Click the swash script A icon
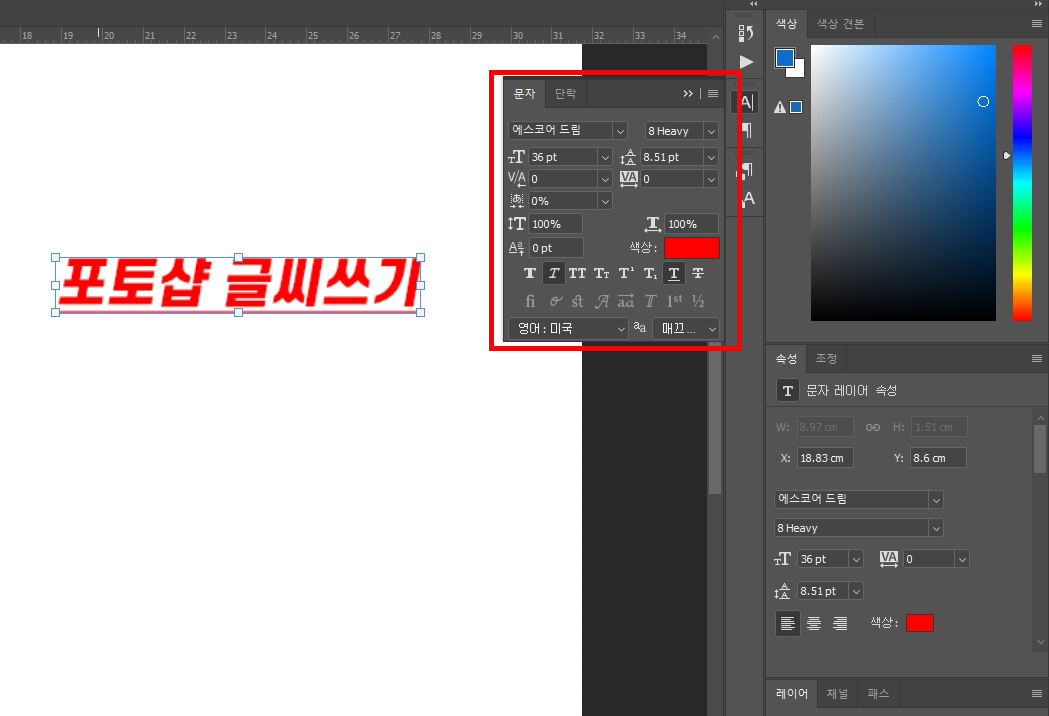1049x716 pixels. 602,301
